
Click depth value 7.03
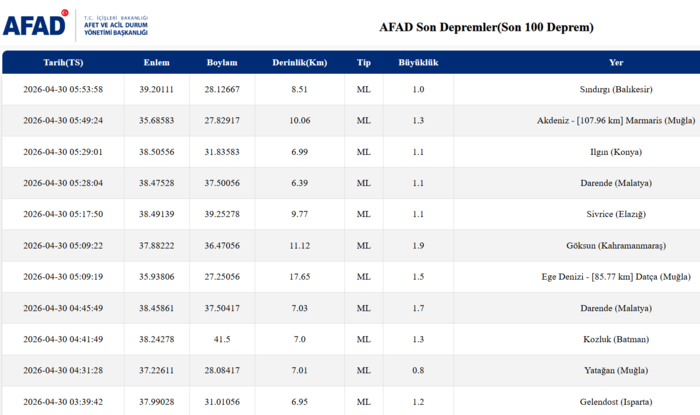(x=300, y=308)
